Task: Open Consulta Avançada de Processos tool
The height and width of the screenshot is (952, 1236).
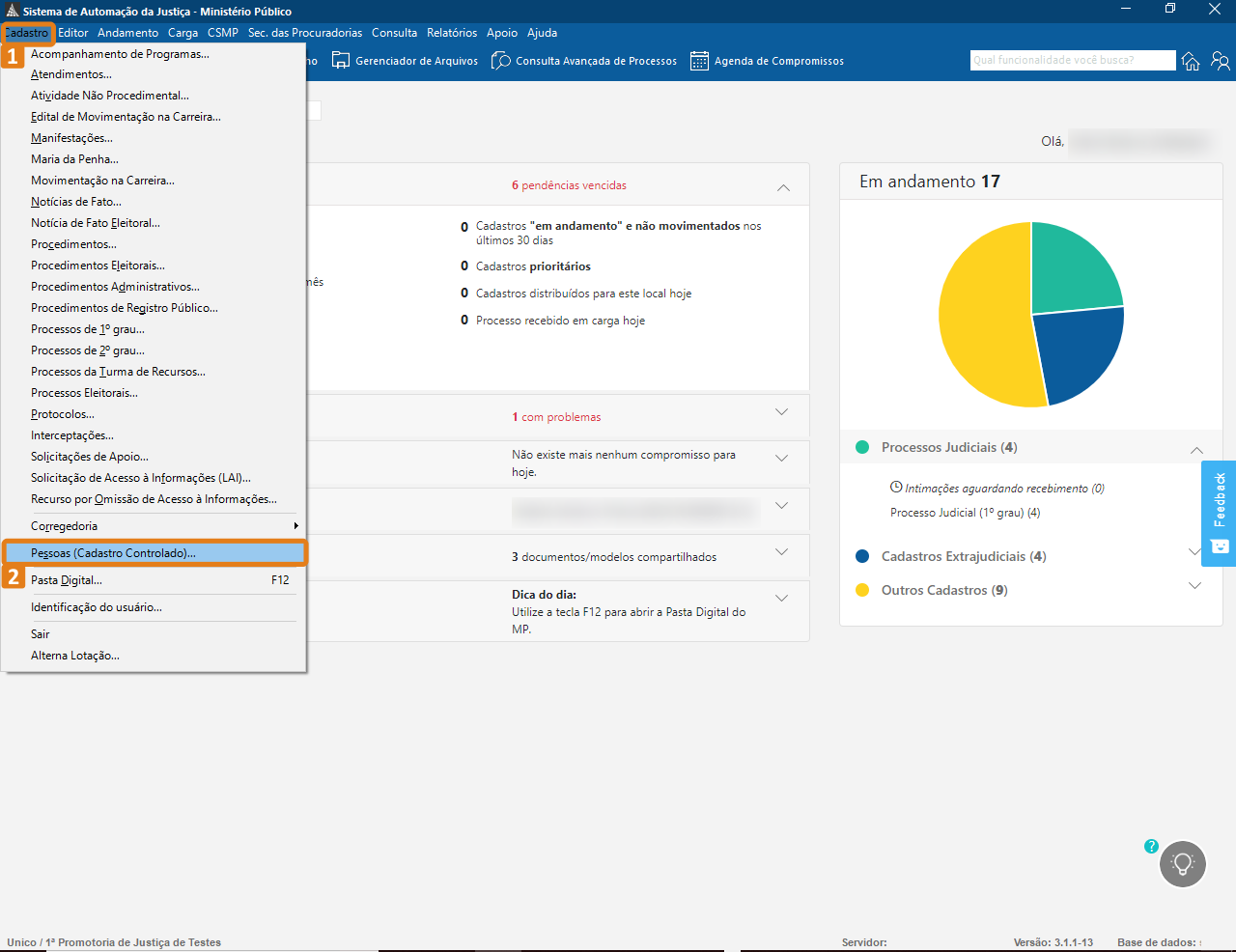Action: (x=584, y=61)
